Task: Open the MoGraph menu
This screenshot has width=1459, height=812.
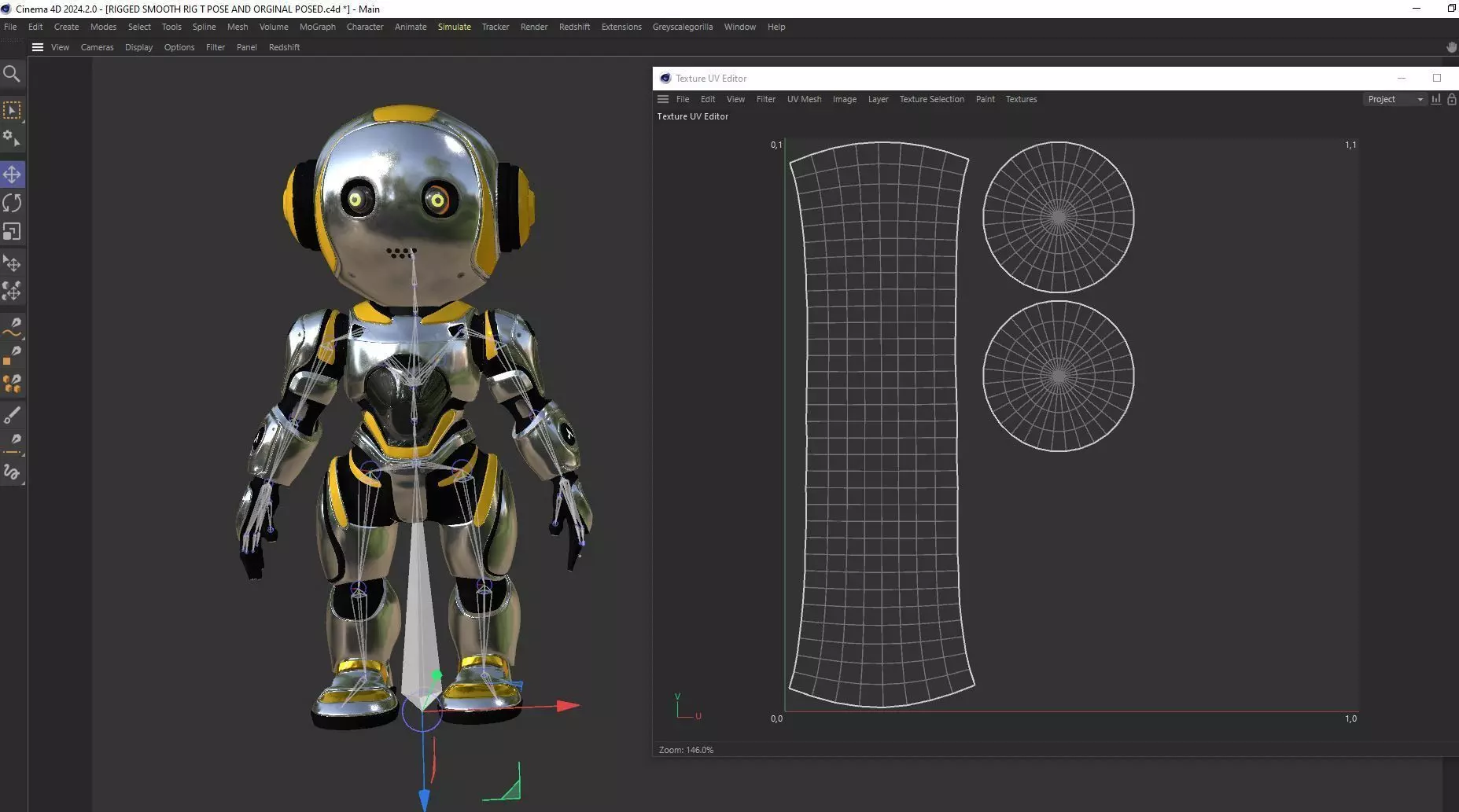Action: [318, 27]
